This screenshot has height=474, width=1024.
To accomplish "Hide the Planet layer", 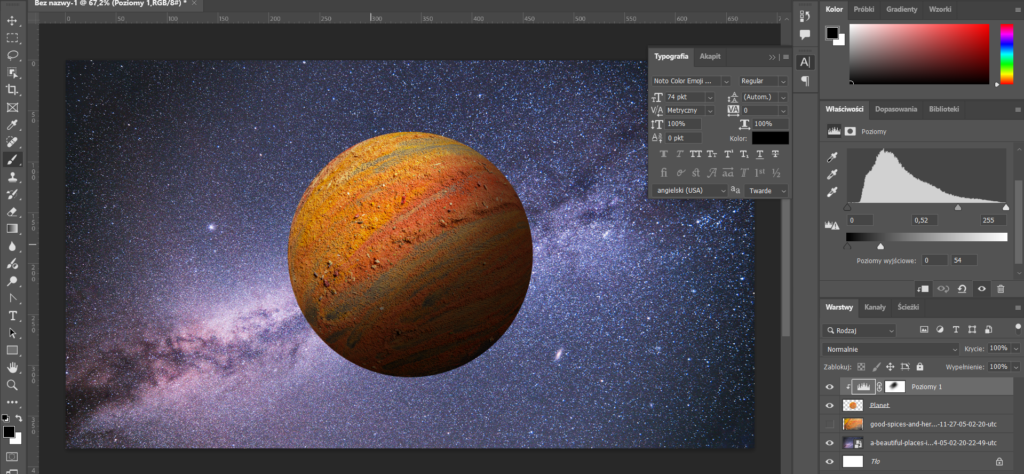I will tap(829, 405).
